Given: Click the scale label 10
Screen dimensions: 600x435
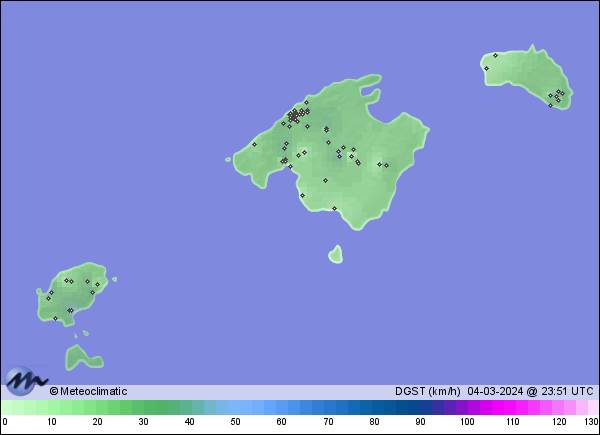Looking at the screenshot, I should [x=52, y=422].
